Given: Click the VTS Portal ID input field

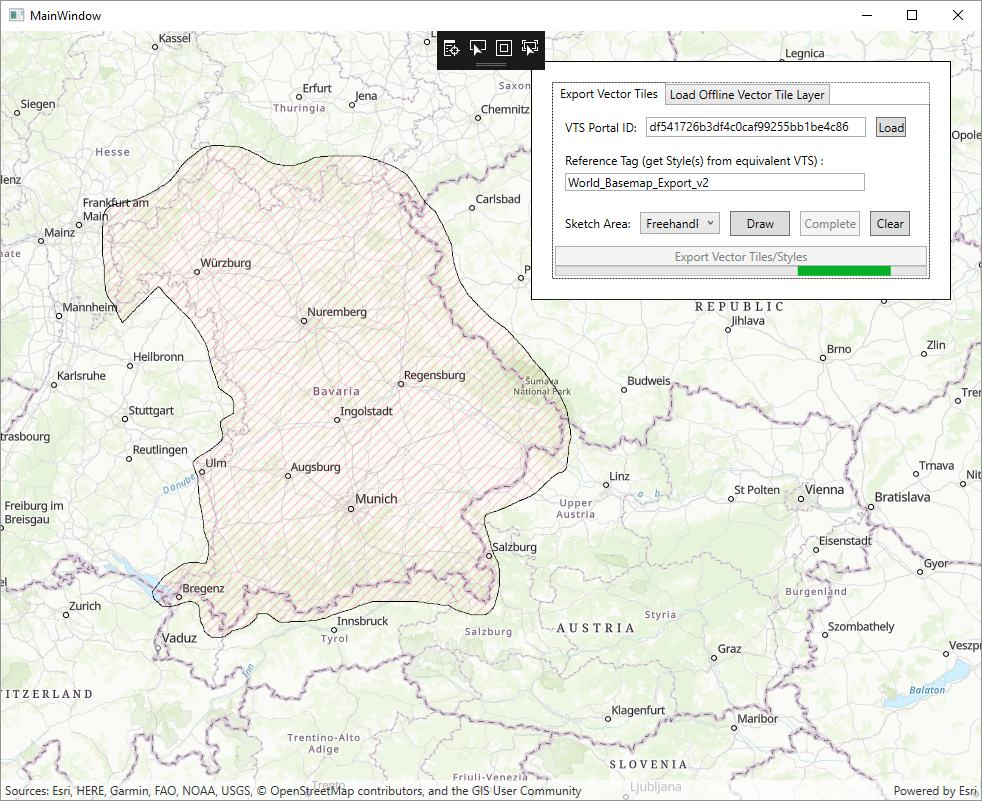Looking at the screenshot, I should click(x=756, y=127).
